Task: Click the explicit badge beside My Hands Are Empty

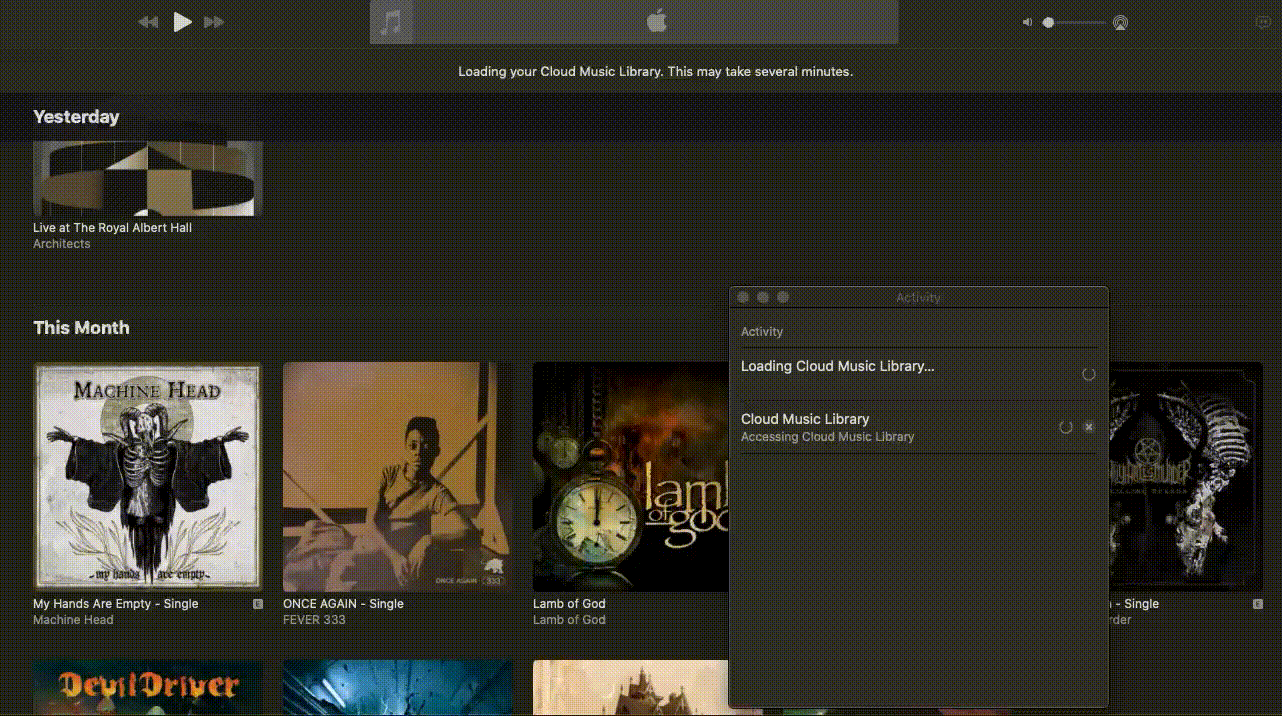Action: tap(258, 604)
